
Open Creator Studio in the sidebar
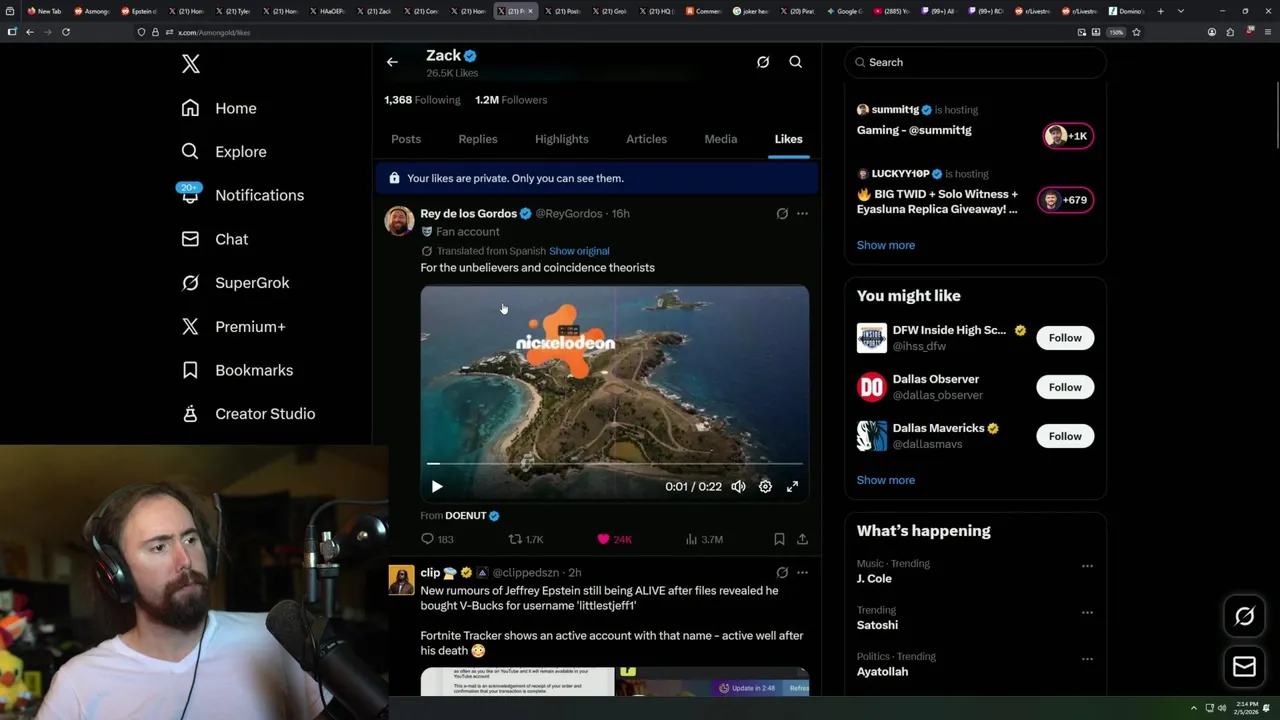248,414
